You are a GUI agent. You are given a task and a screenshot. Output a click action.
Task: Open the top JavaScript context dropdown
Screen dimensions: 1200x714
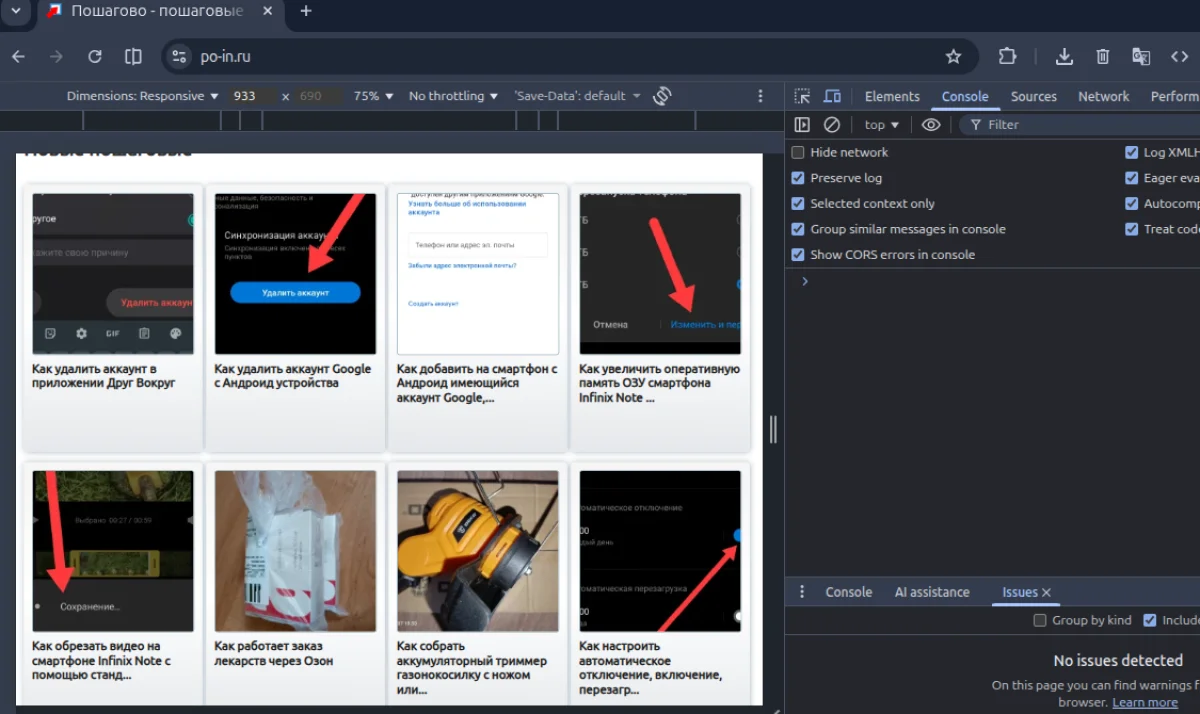point(882,125)
